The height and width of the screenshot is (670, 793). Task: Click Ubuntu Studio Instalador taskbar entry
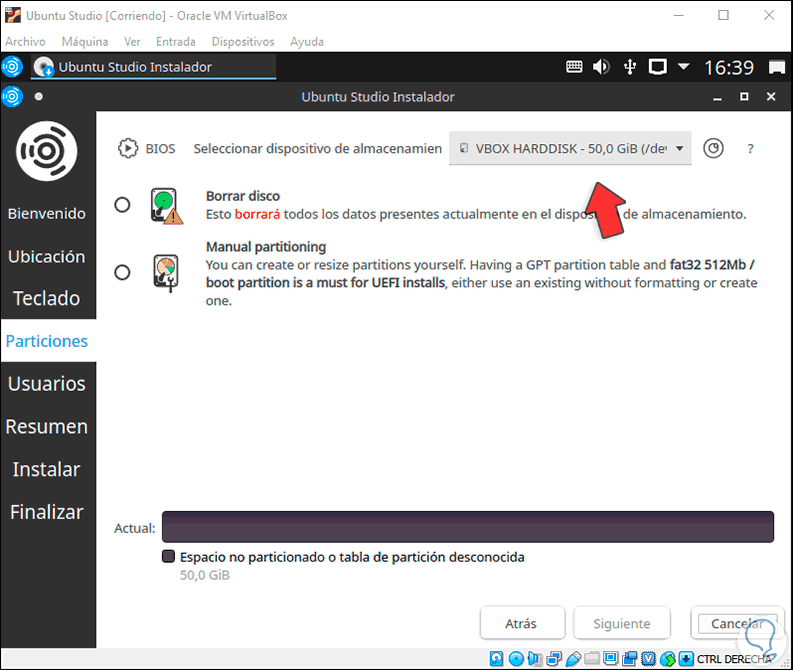(x=154, y=67)
